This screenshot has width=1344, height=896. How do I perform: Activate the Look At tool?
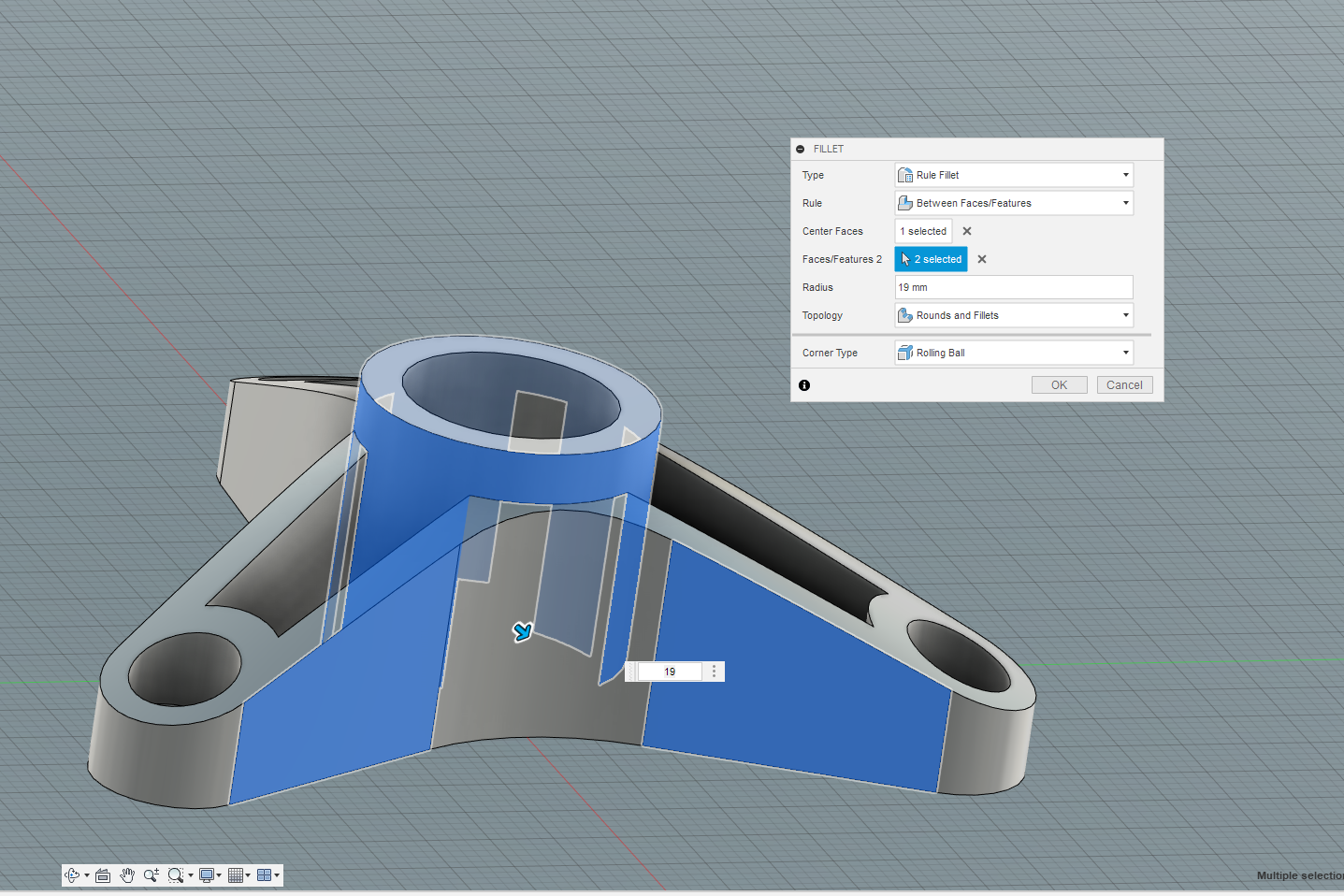(x=103, y=875)
